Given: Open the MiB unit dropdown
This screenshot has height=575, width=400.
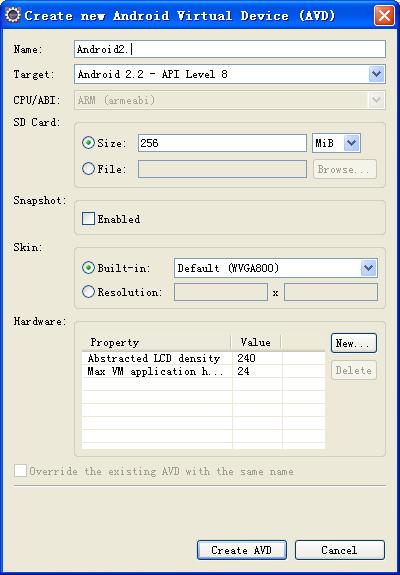Looking at the screenshot, I should coord(352,143).
